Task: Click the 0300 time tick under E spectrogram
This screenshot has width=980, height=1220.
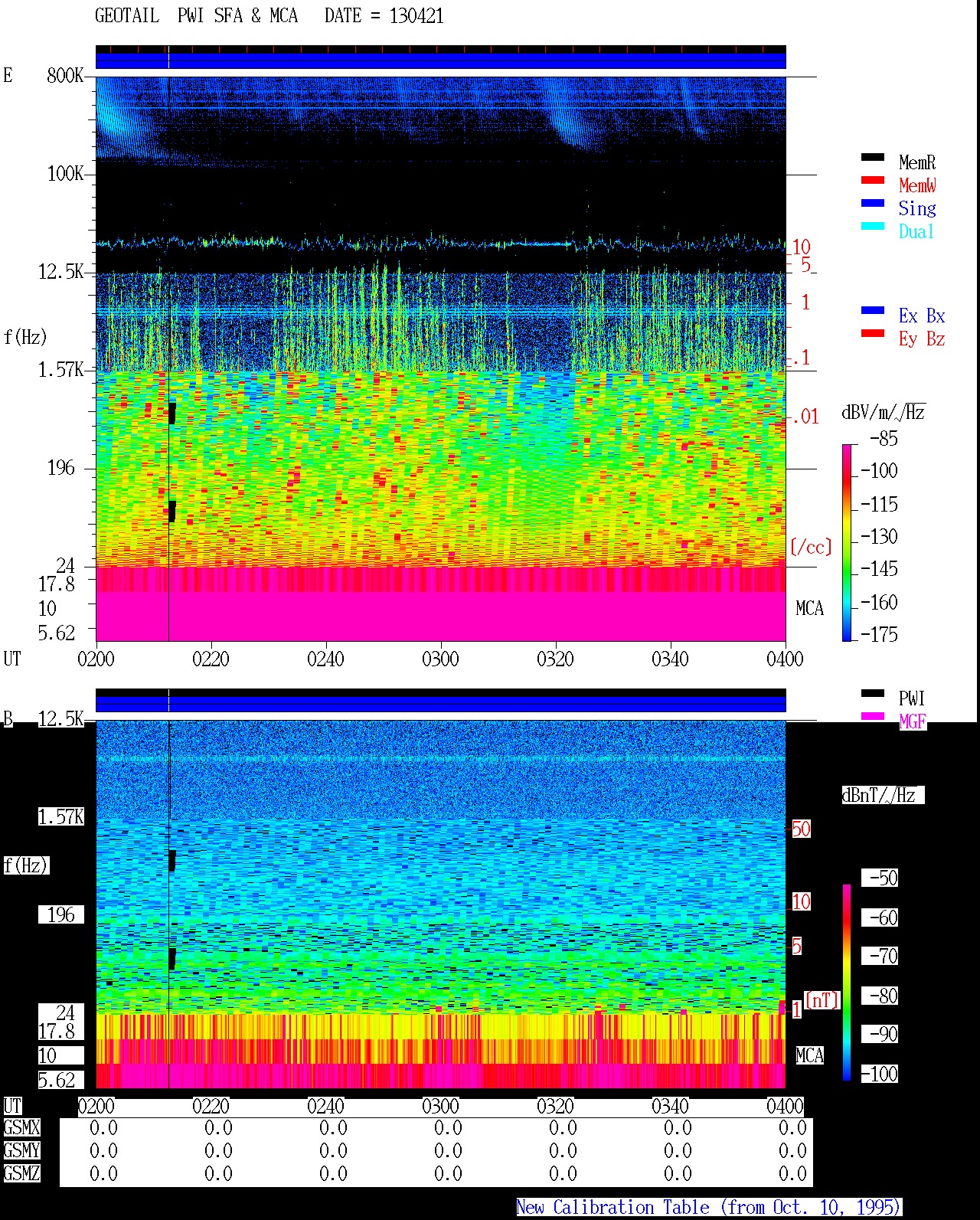Action: (440, 659)
